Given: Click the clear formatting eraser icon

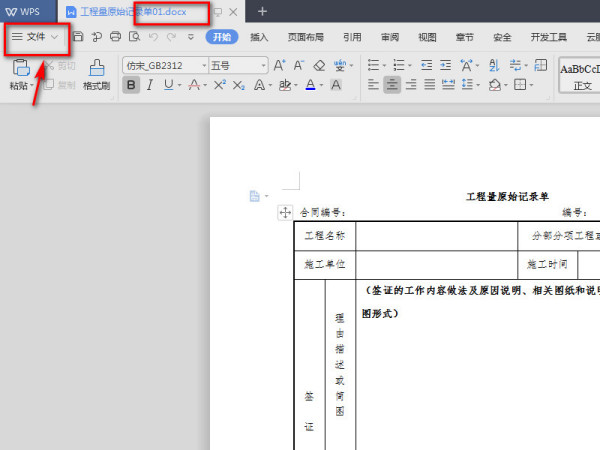Looking at the screenshot, I should pyautogui.click(x=319, y=65).
